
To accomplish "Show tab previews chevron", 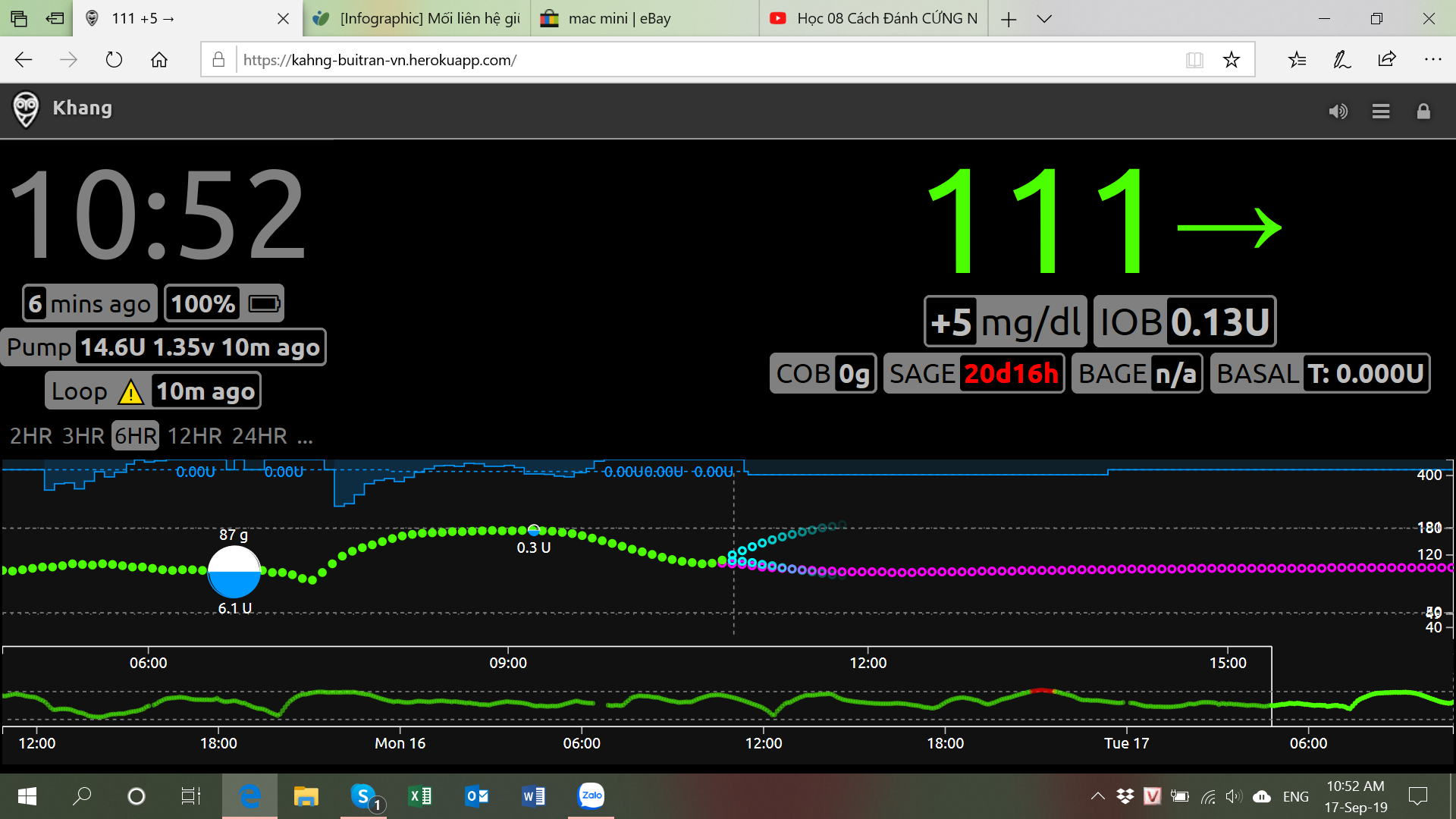I will point(1044,19).
